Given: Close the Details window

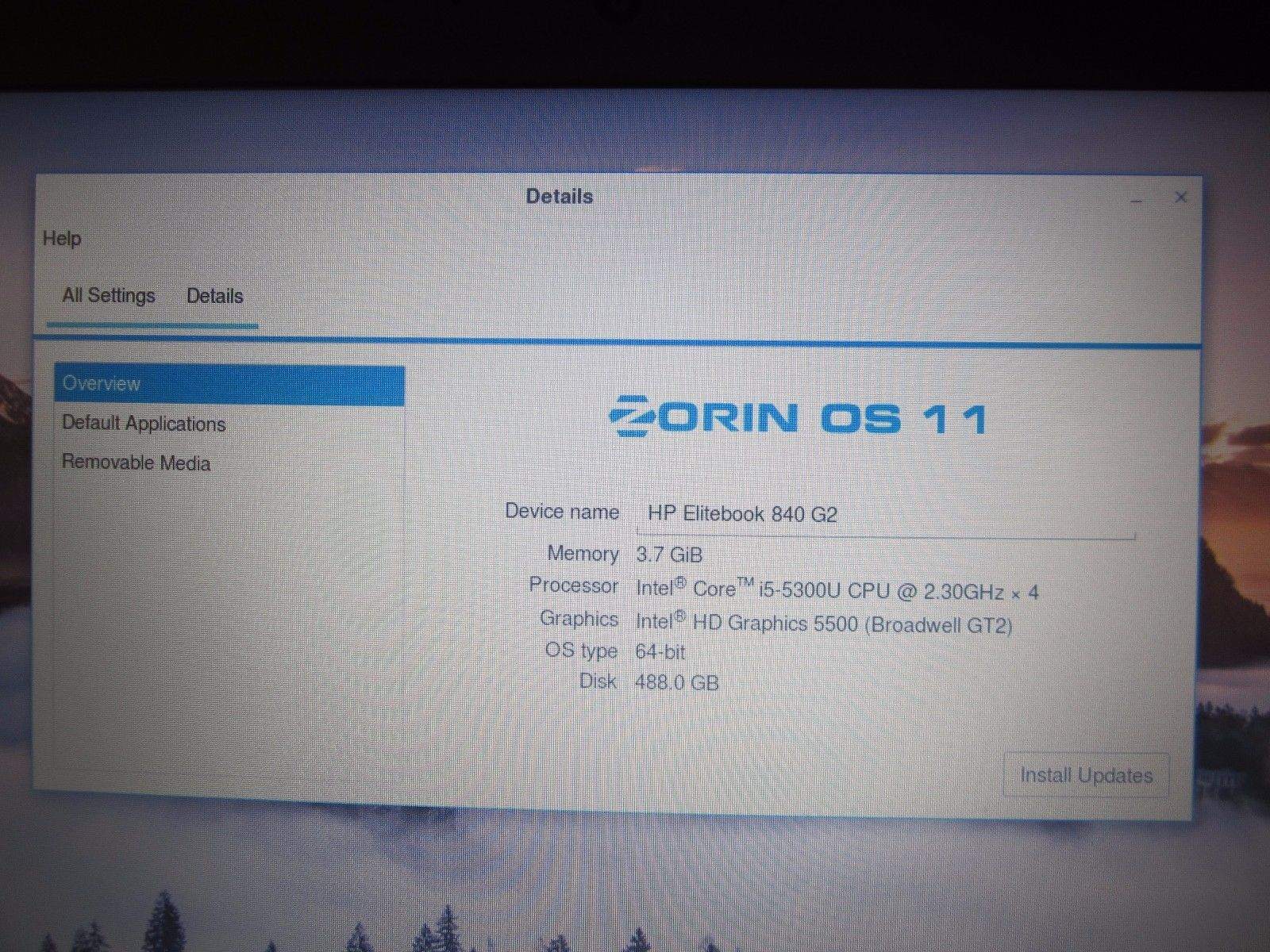Looking at the screenshot, I should 1180,197.
